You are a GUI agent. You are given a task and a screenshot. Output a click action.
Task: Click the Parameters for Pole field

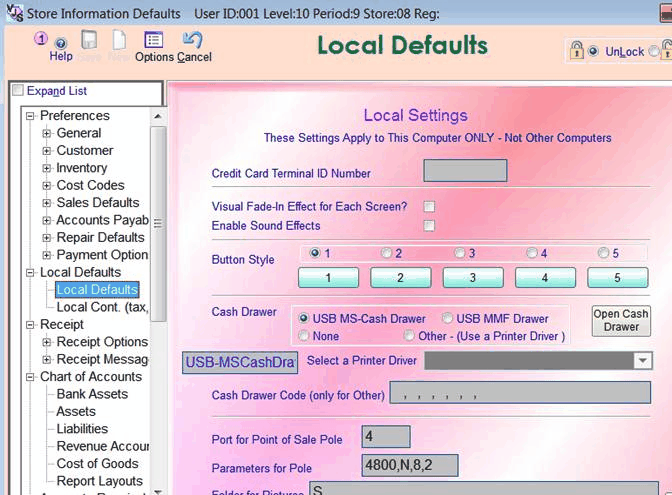pyautogui.click(x=410, y=465)
